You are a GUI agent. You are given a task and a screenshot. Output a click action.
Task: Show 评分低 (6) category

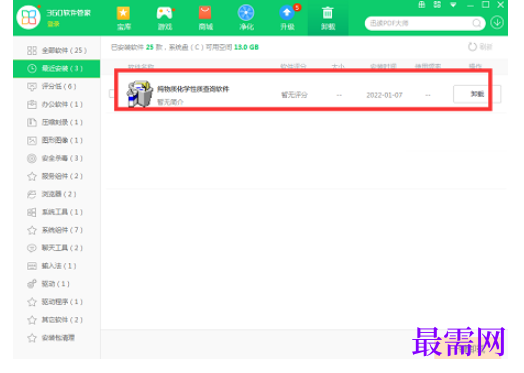[56, 87]
